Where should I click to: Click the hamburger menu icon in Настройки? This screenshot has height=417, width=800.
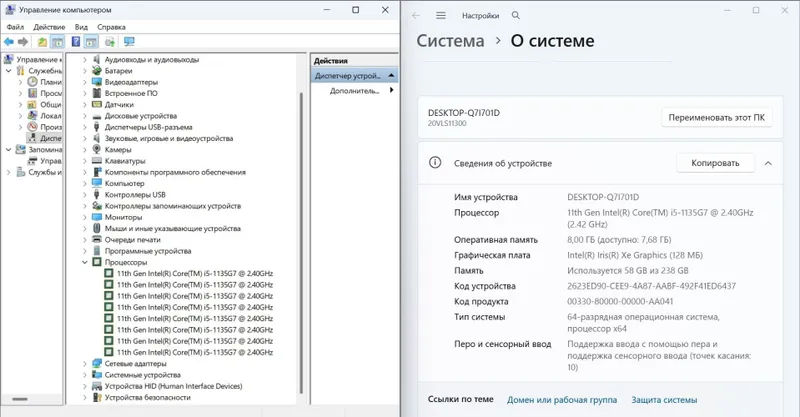click(441, 16)
